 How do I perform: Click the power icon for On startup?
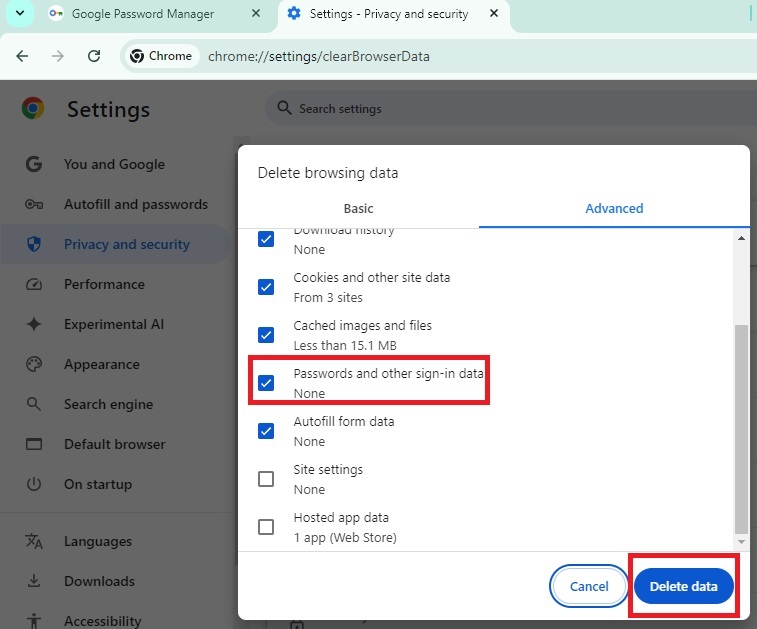pos(34,484)
